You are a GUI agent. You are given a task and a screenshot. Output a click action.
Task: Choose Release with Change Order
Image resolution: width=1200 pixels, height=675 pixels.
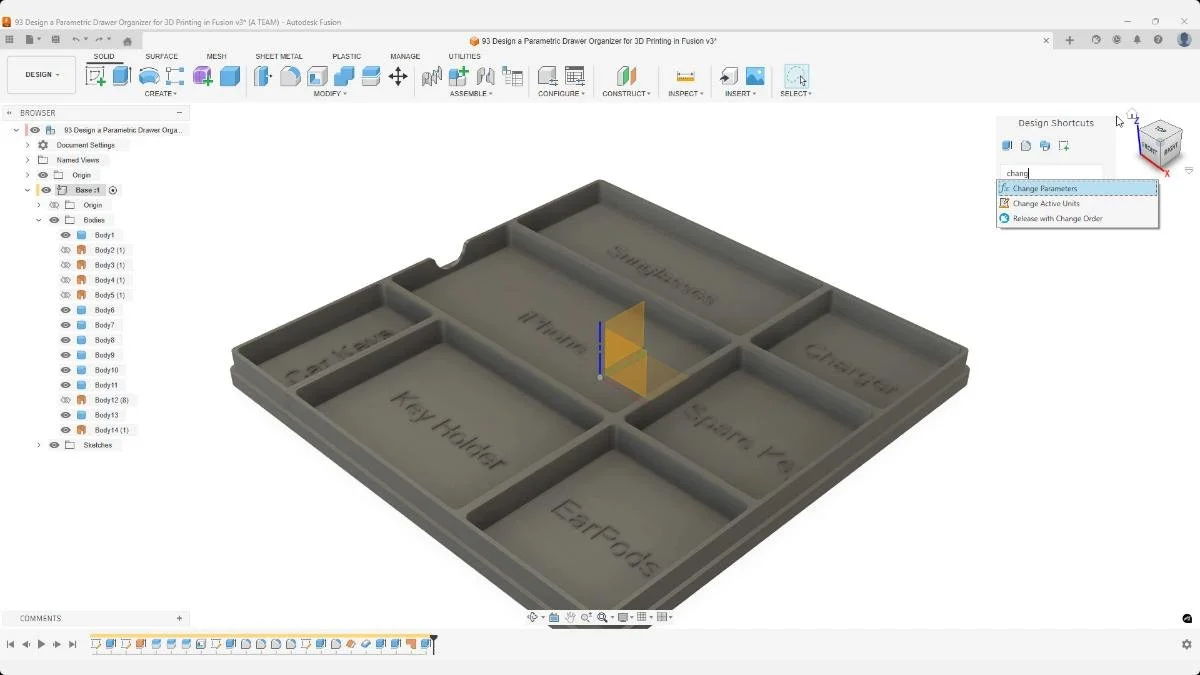click(1077, 218)
